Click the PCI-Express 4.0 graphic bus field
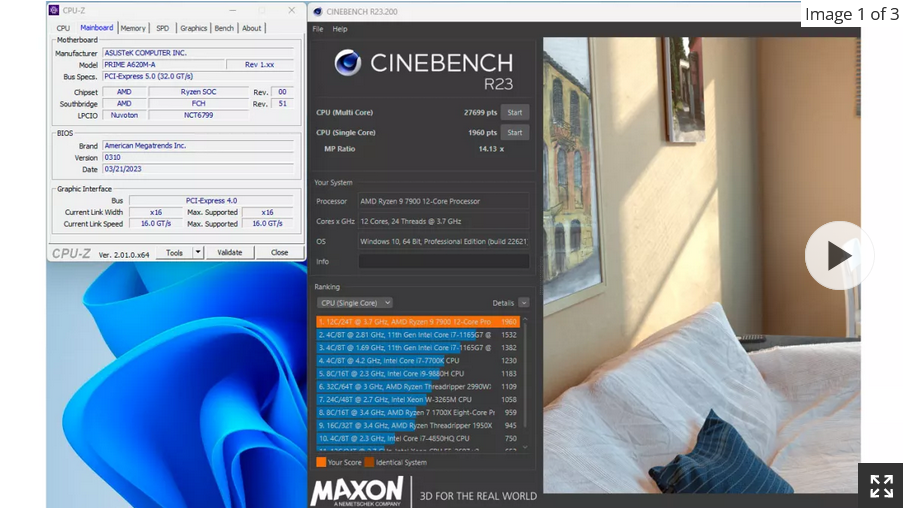Screen dimensions: 903x508 tap(211, 200)
